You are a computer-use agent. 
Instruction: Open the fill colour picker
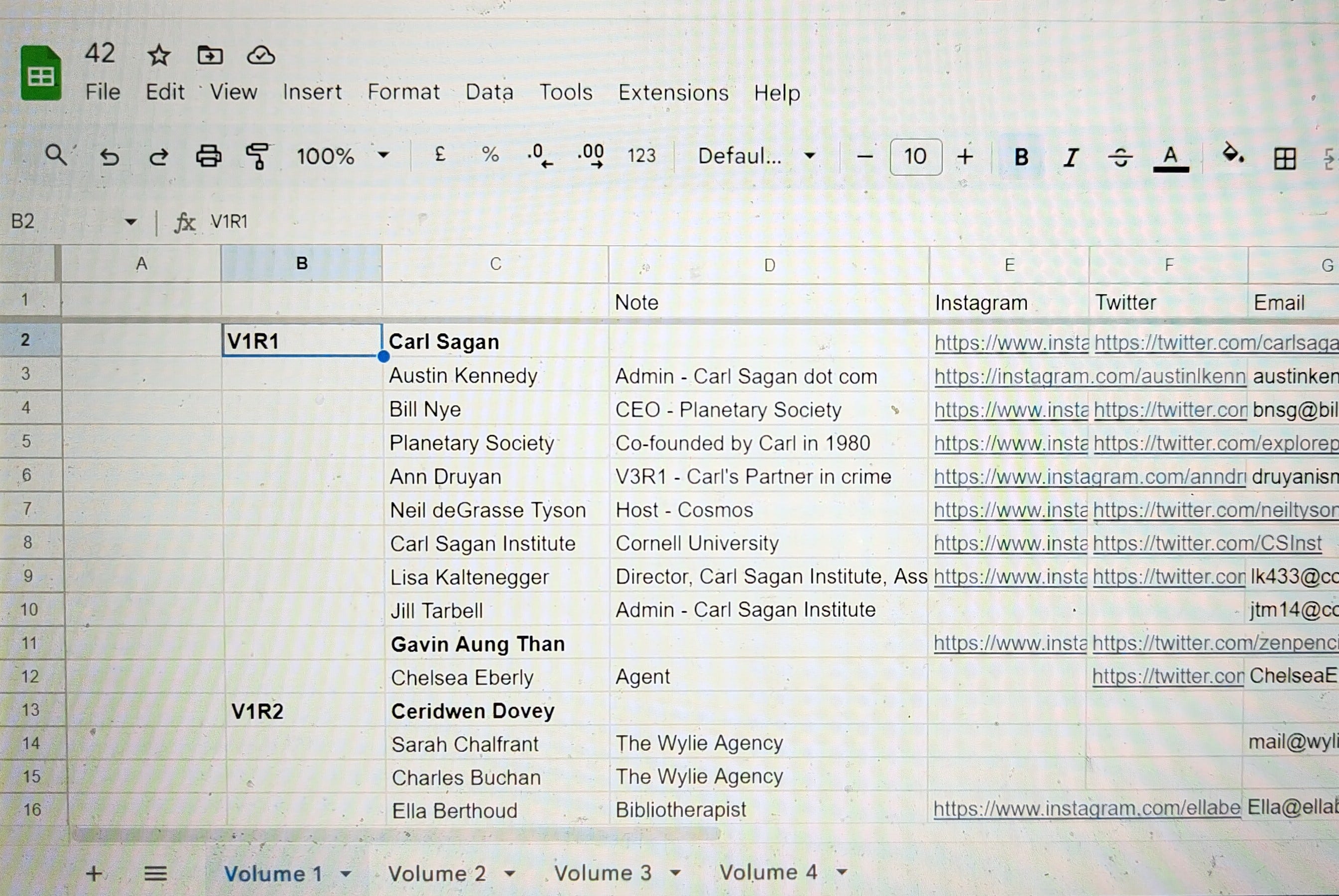pos(1233,154)
